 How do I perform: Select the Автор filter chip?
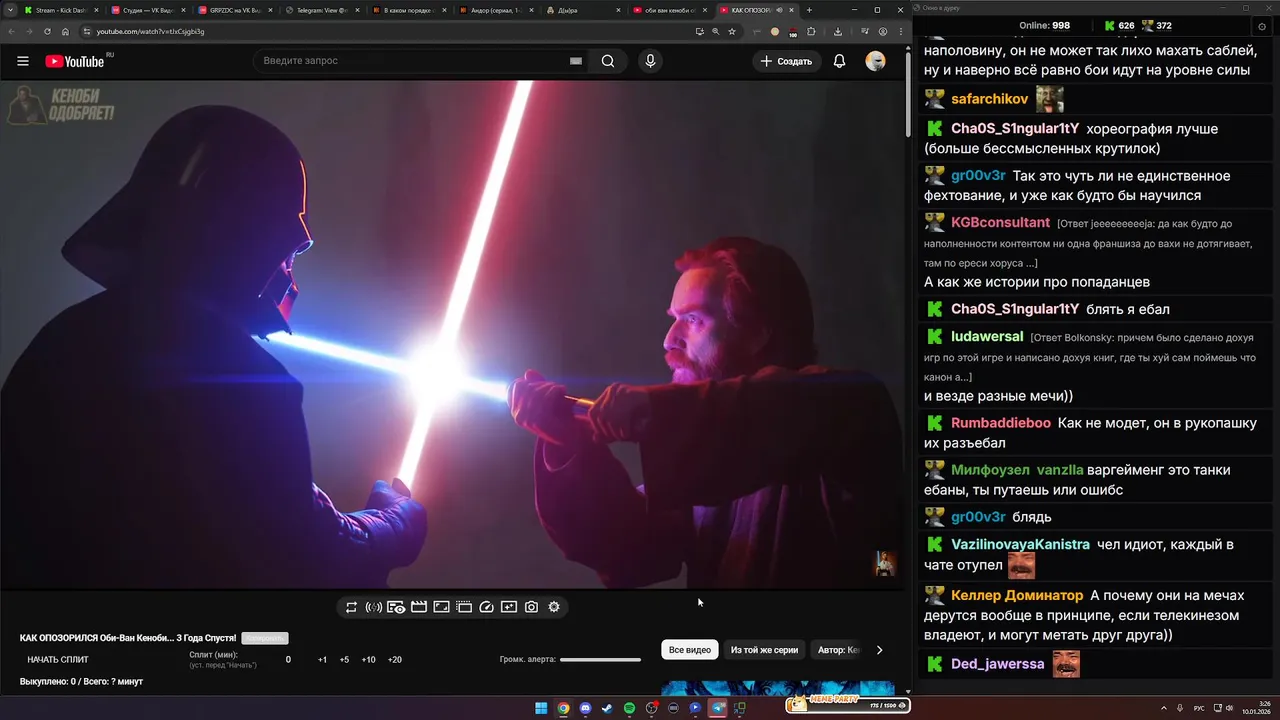(x=838, y=650)
